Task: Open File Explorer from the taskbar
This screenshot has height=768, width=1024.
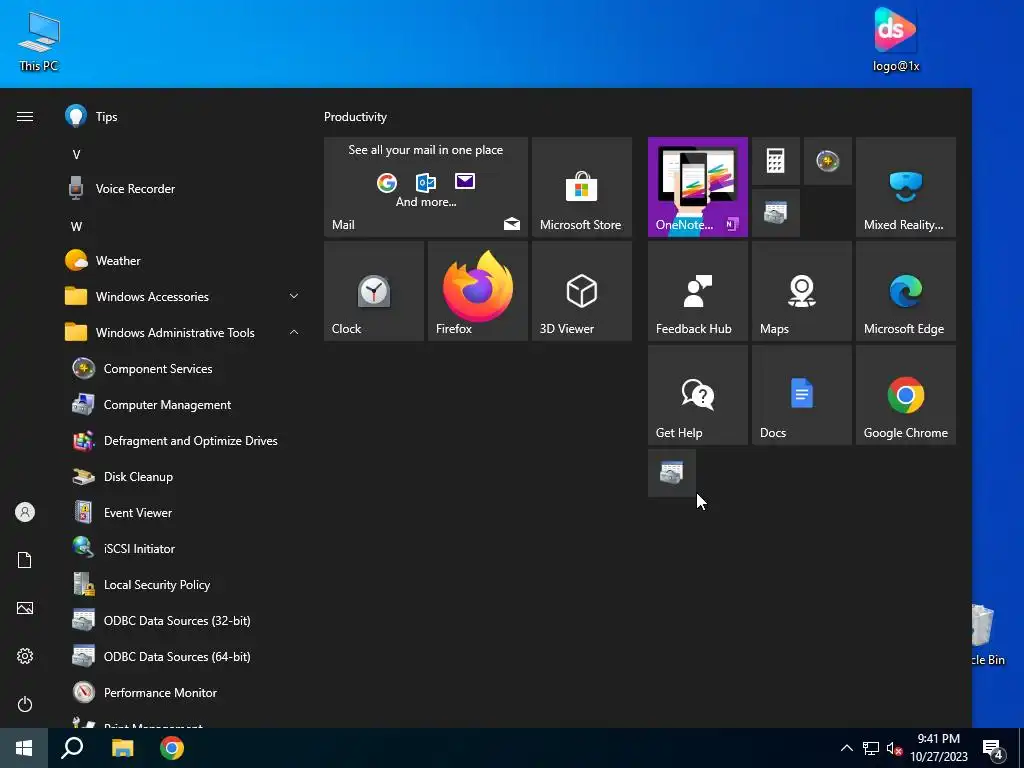Action: [x=122, y=748]
